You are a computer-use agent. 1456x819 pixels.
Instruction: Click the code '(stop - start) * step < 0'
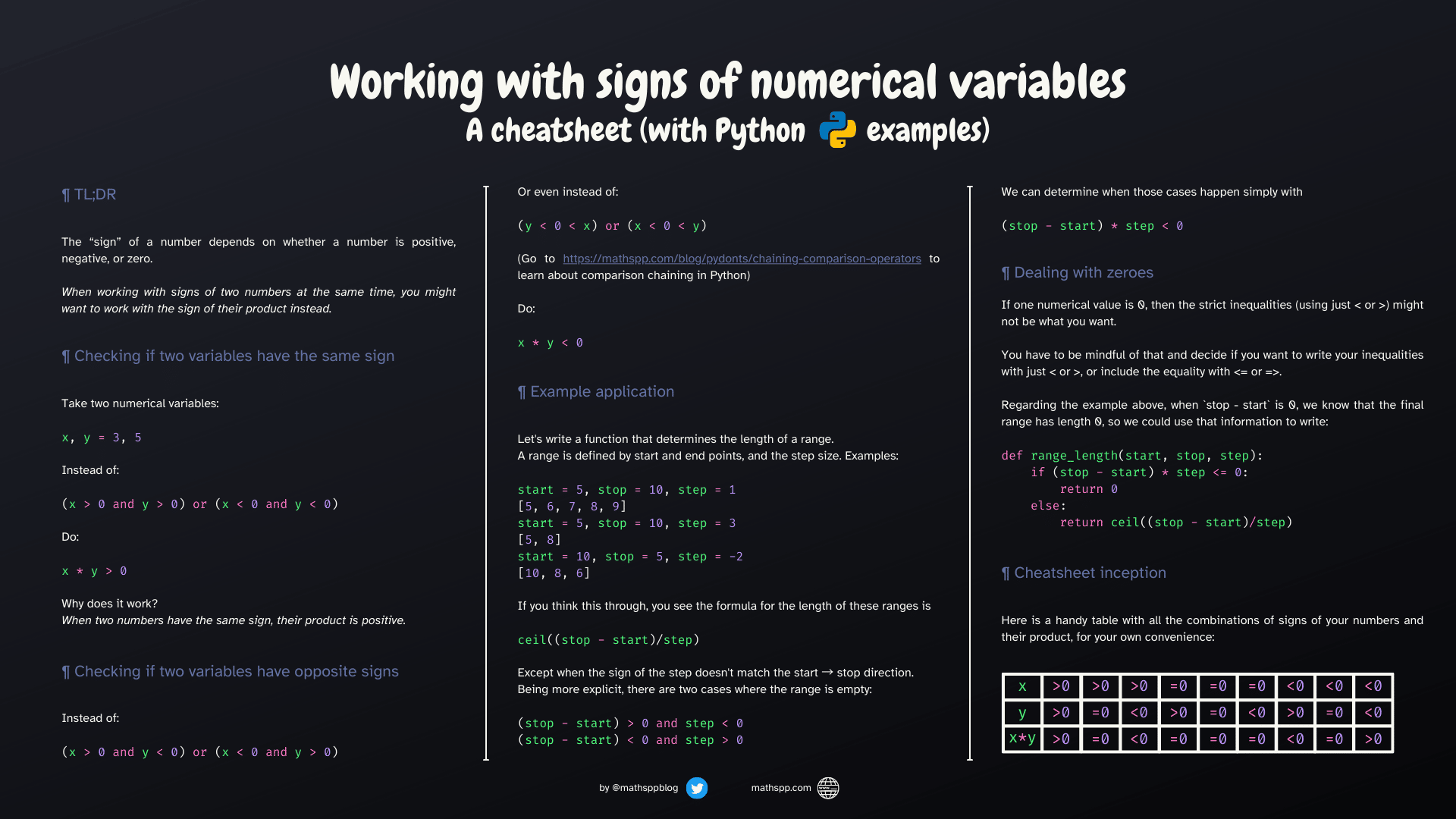[x=1092, y=226]
